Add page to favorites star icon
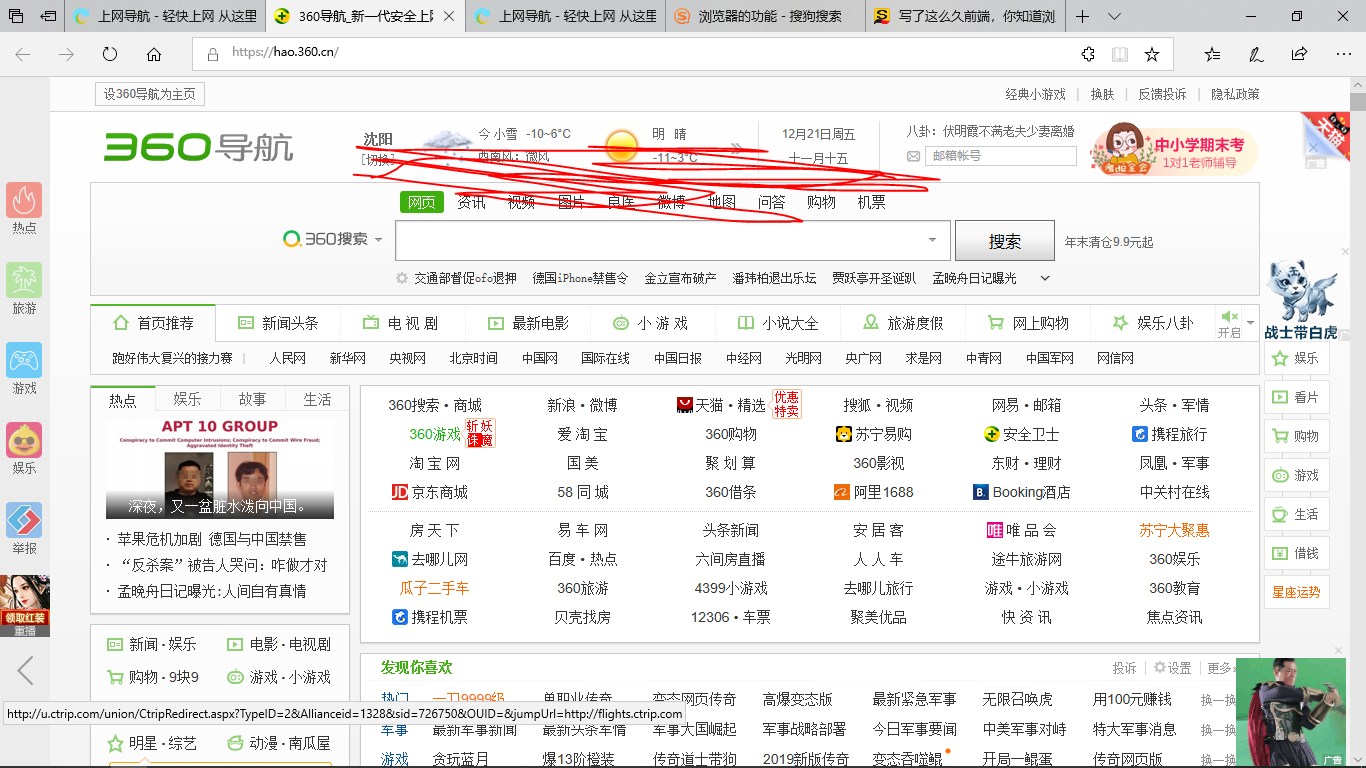 (1152, 54)
